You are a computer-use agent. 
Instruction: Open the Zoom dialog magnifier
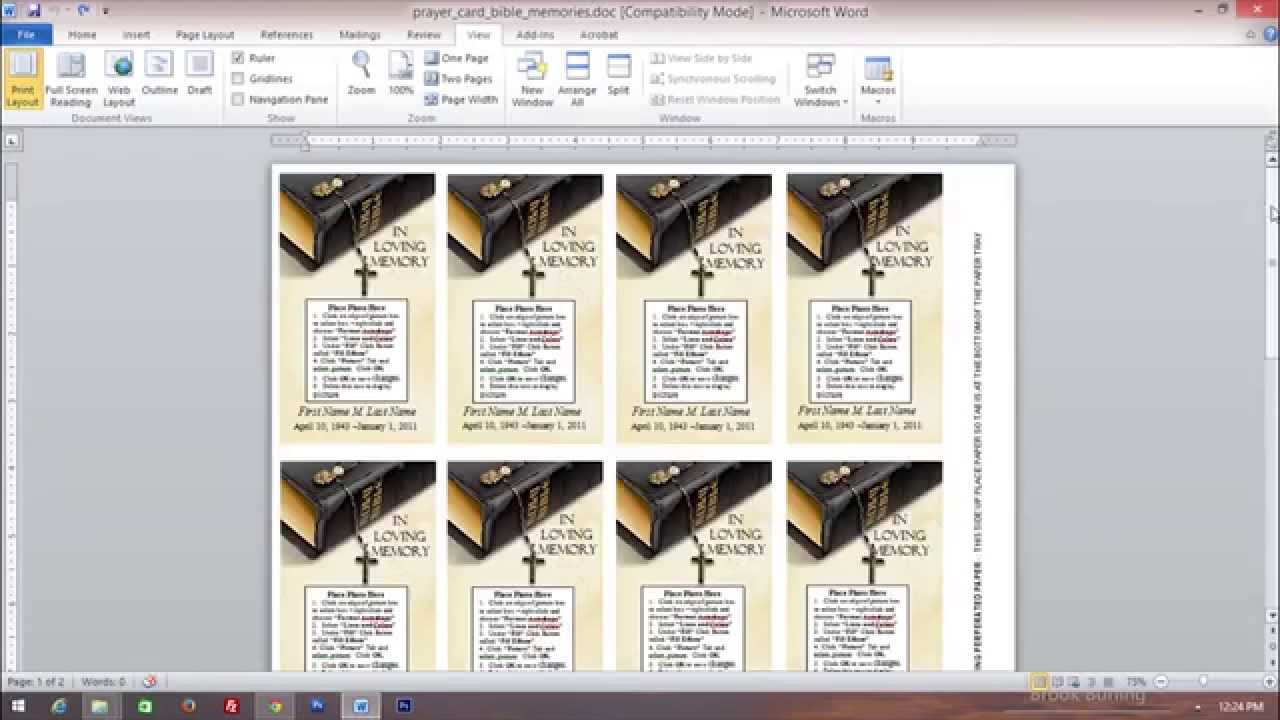[361, 74]
